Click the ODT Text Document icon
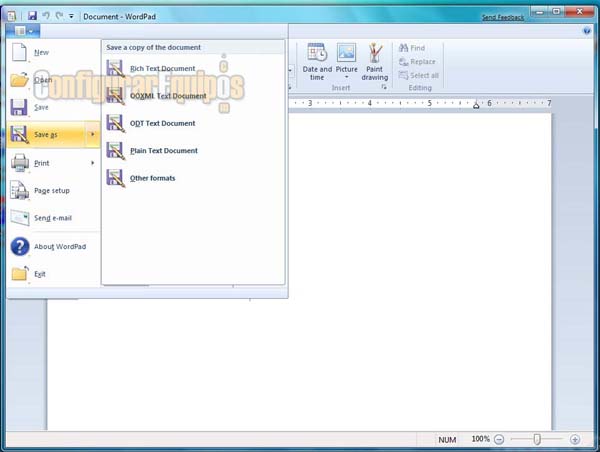 click(x=115, y=123)
